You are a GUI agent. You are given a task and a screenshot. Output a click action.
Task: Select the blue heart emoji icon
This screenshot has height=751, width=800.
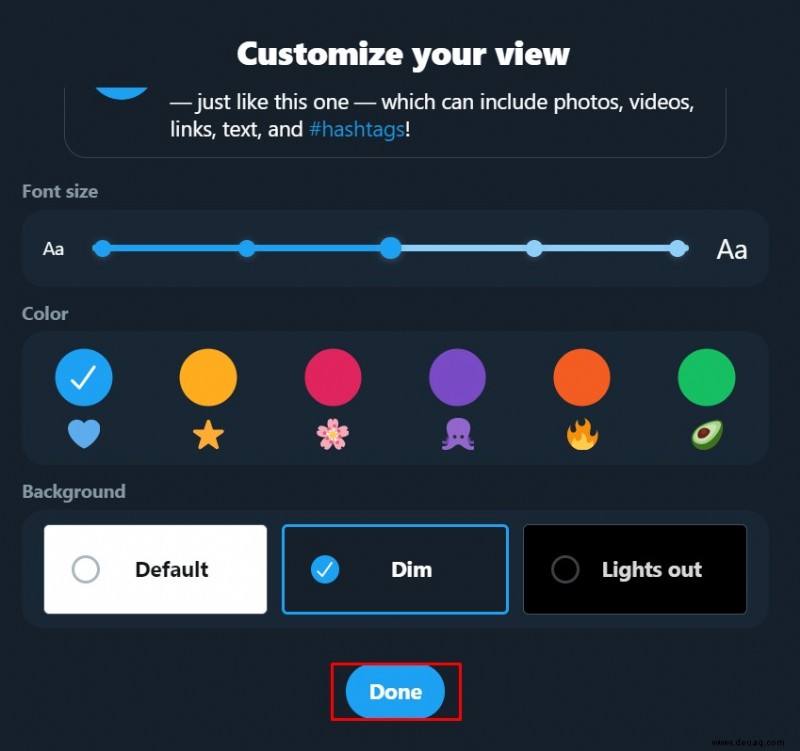pos(84,435)
